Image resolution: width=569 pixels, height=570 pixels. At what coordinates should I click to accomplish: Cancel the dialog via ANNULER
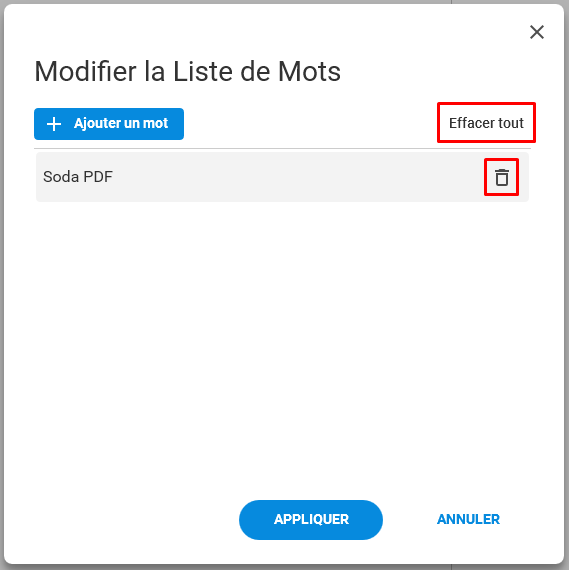(x=468, y=519)
